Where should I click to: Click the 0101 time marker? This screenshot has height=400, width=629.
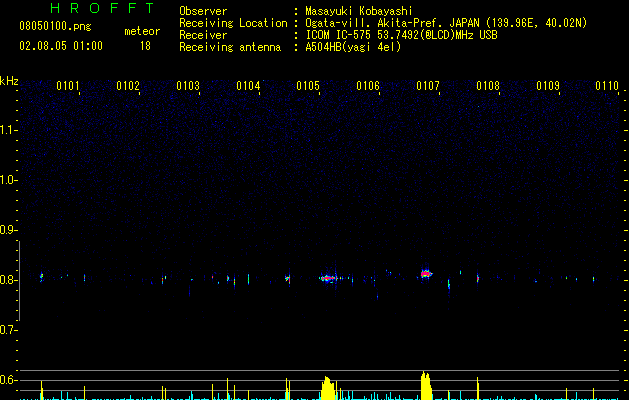(68, 86)
